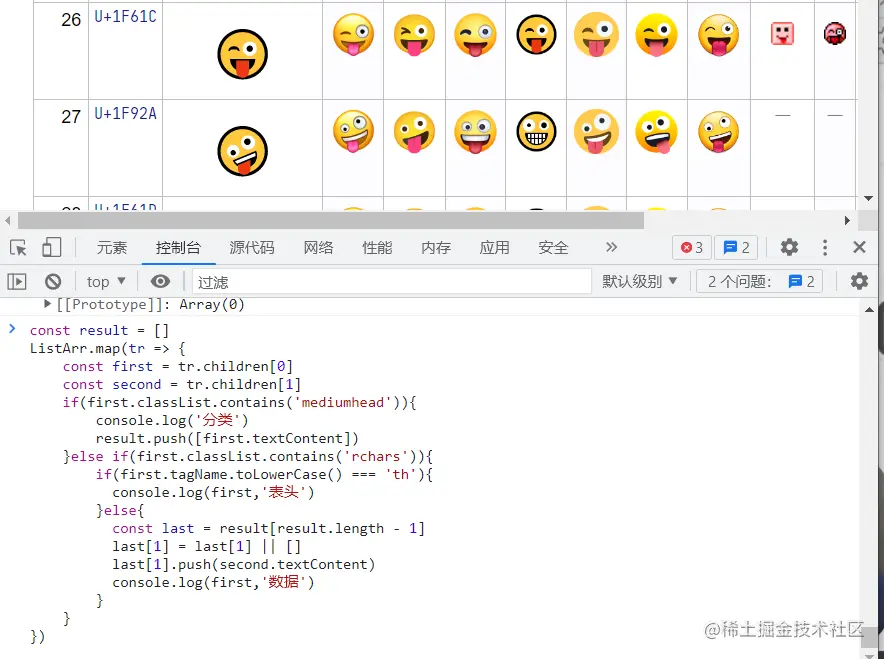This screenshot has height=659, width=884.
Task: Click row number 26 cell
Action: [61, 51]
